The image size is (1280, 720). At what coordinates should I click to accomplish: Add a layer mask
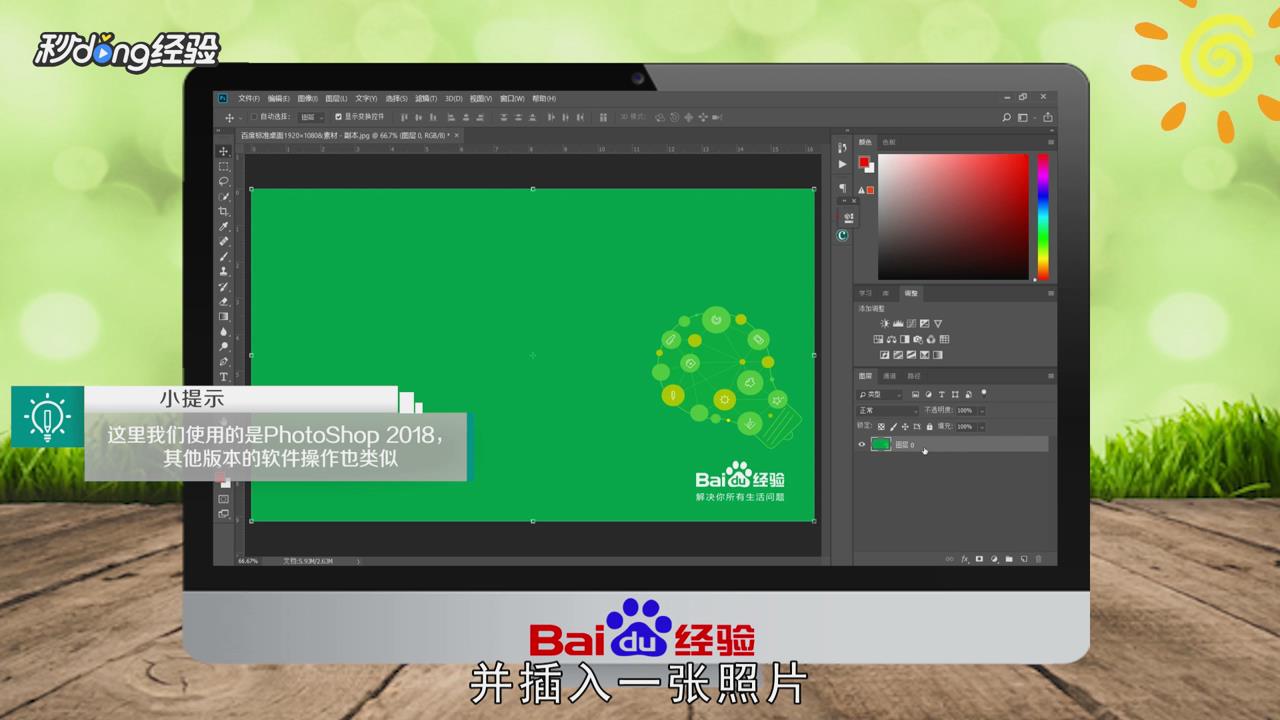point(979,559)
